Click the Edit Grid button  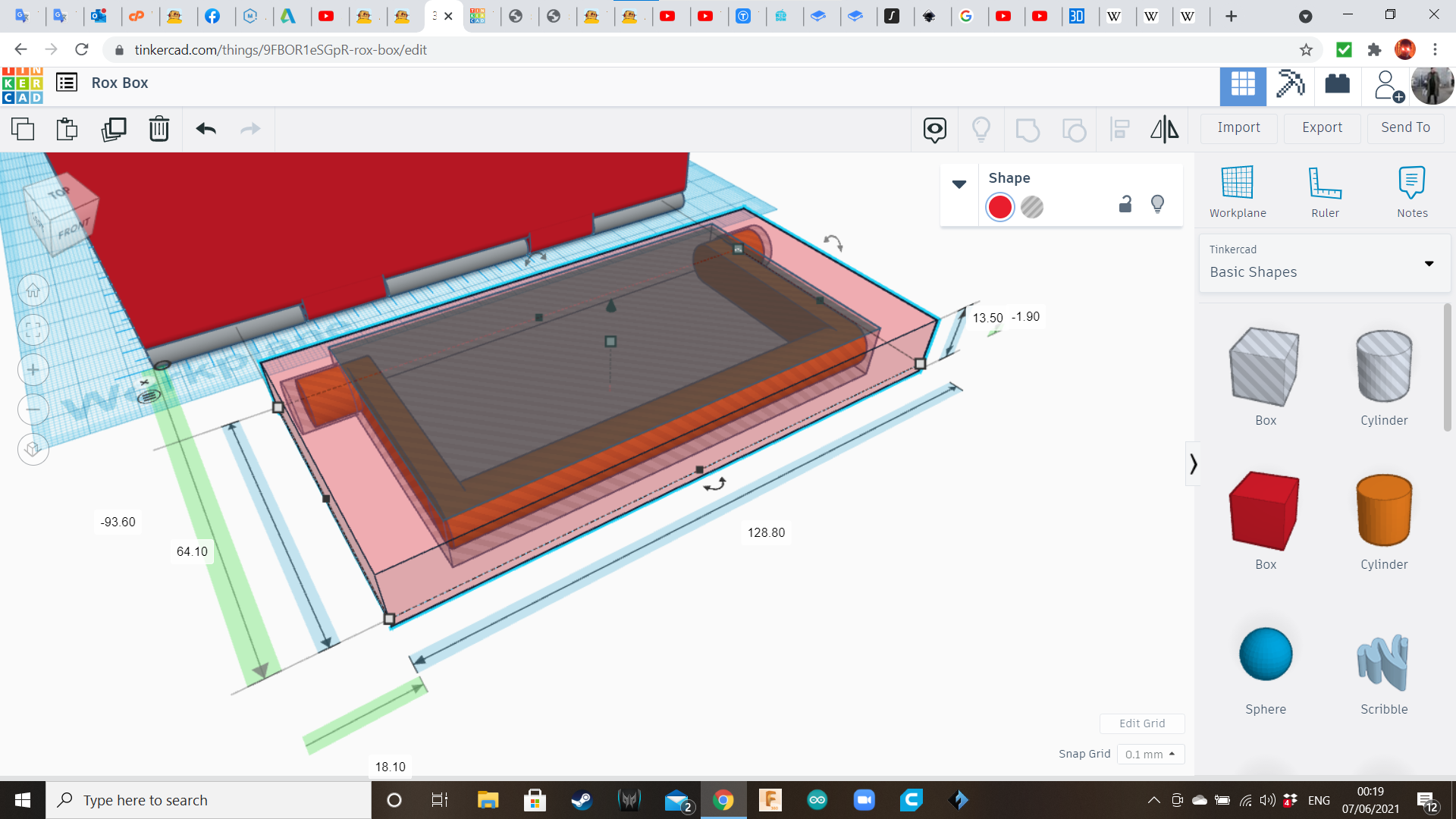pyautogui.click(x=1142, y=723)
